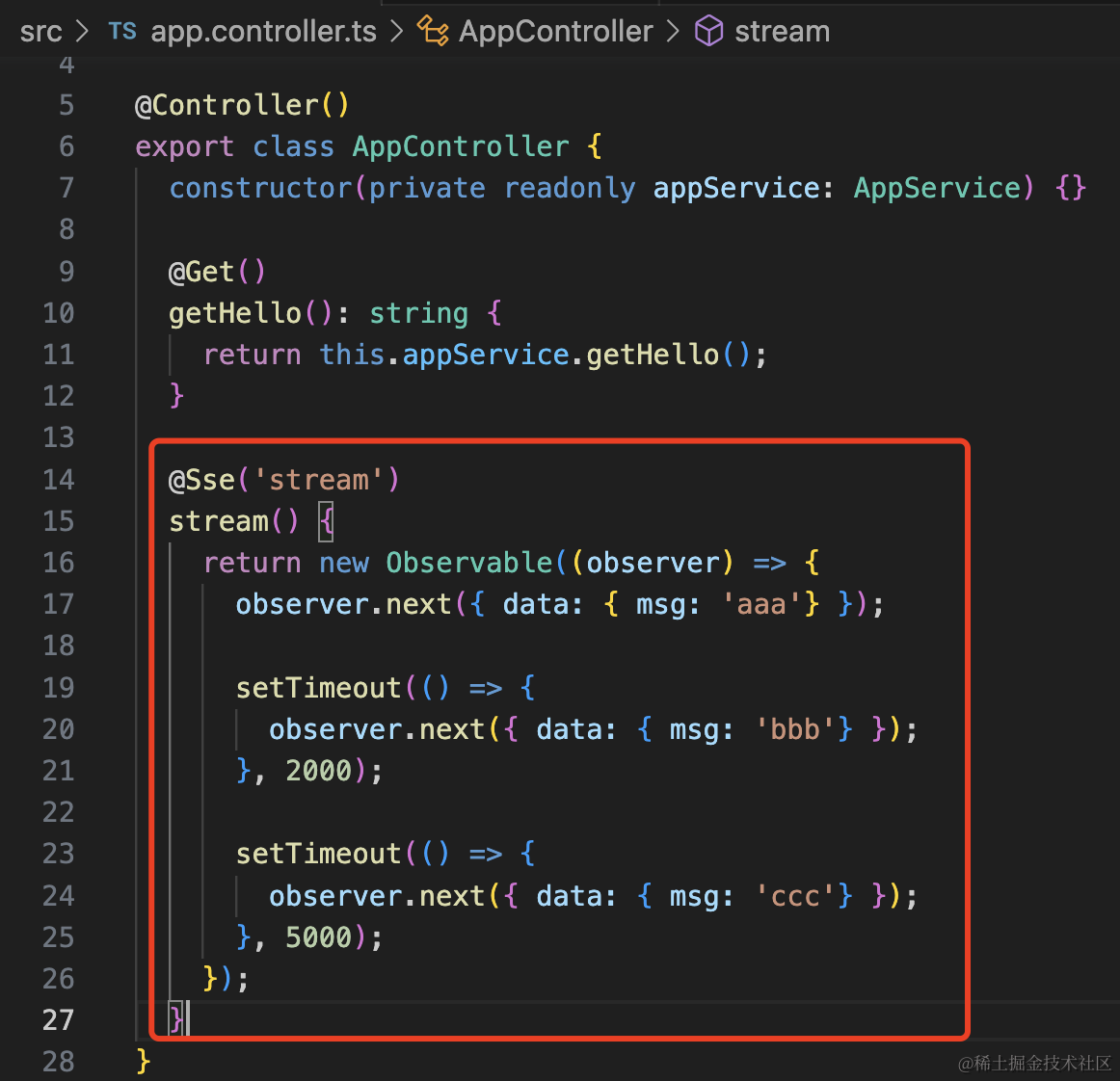The image size is (1120, 1081).
Task: Click line number 27 in gutter
Action: [59, 1019]
